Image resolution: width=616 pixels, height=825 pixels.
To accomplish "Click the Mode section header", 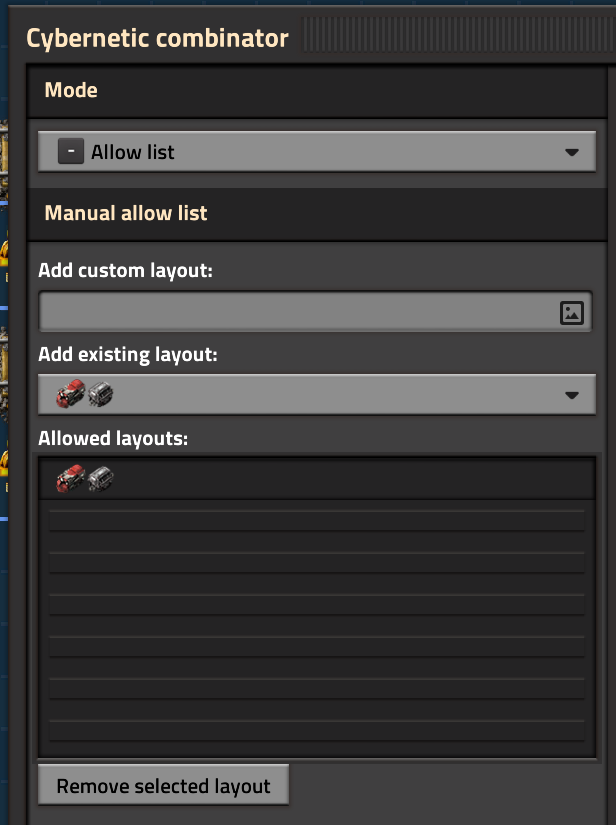I will 70,90.
